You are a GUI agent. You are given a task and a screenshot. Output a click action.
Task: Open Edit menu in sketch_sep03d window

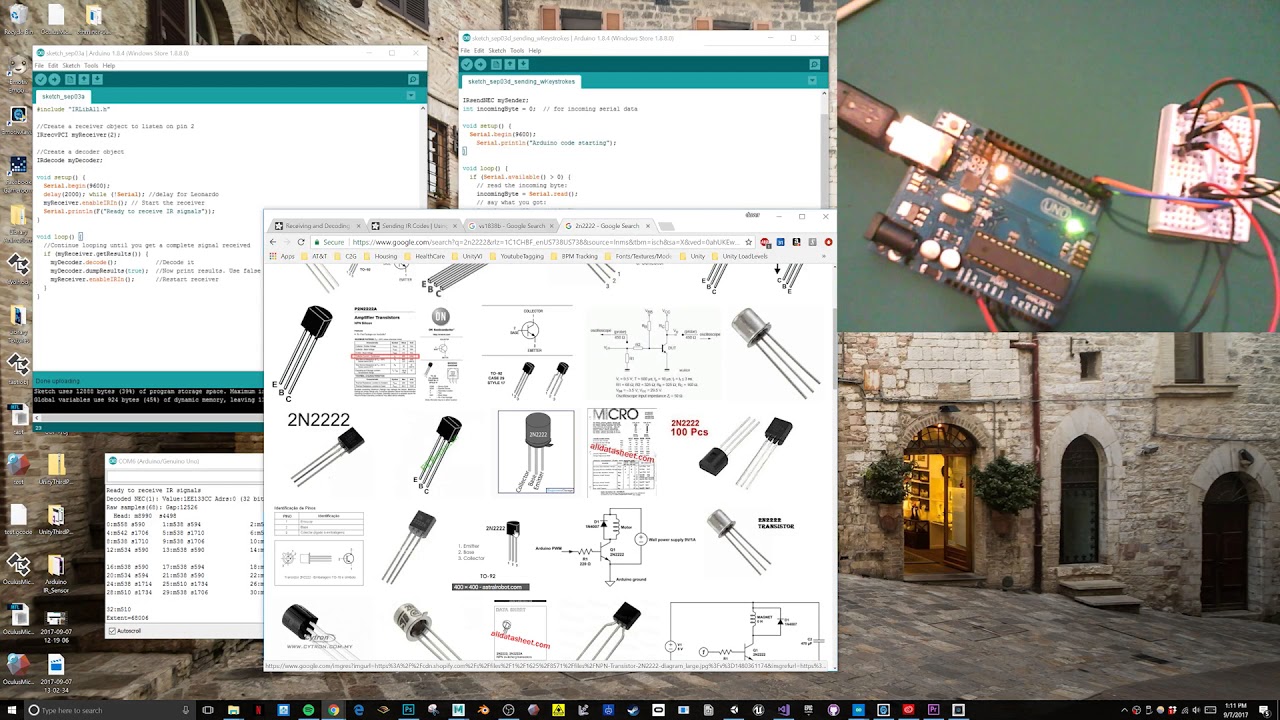pos(479,50)
